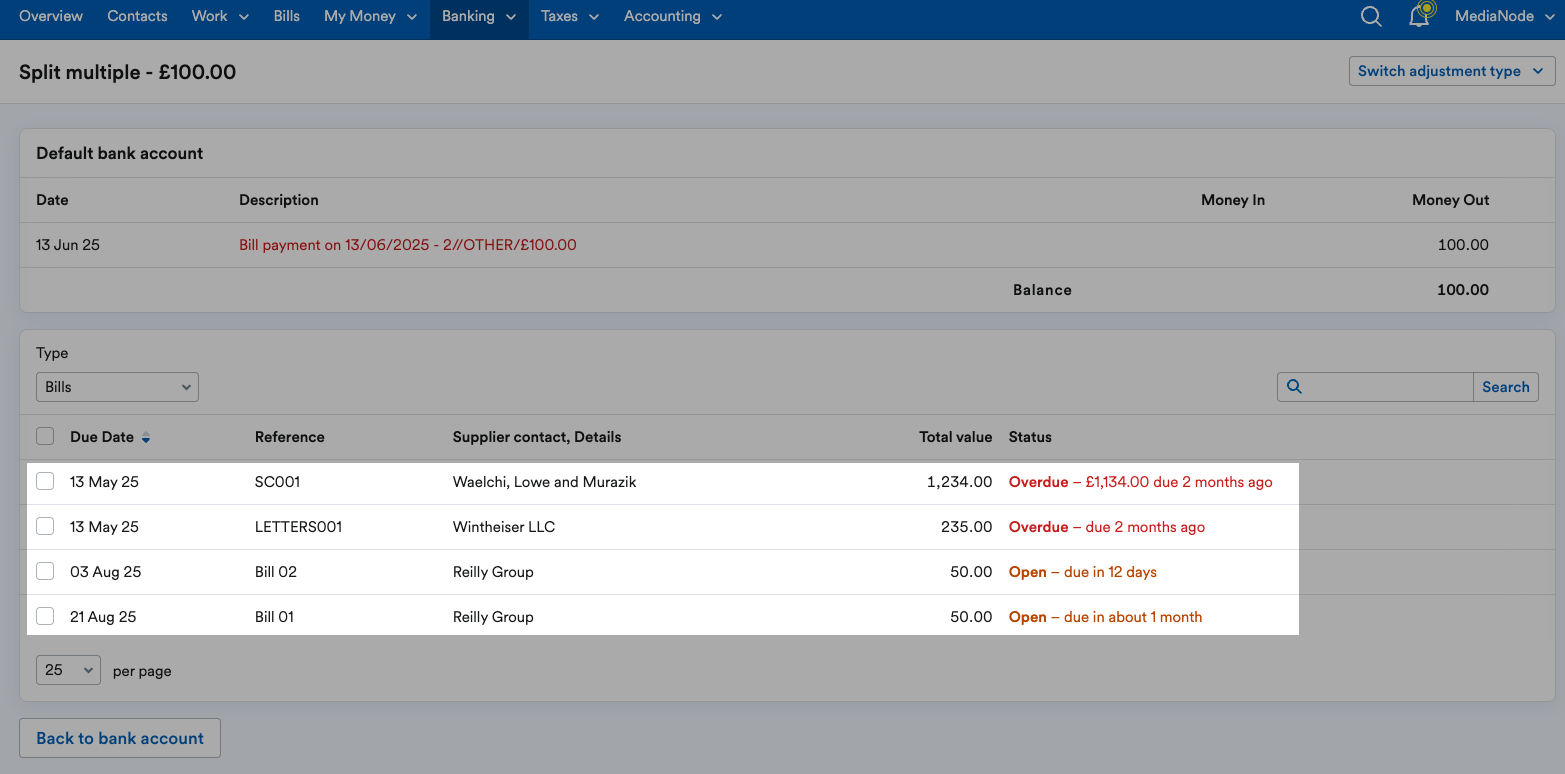Expand the Accounting menu
Image resolution: width=1565 pixels, height=774 pixels.
[x=673, y=16]
